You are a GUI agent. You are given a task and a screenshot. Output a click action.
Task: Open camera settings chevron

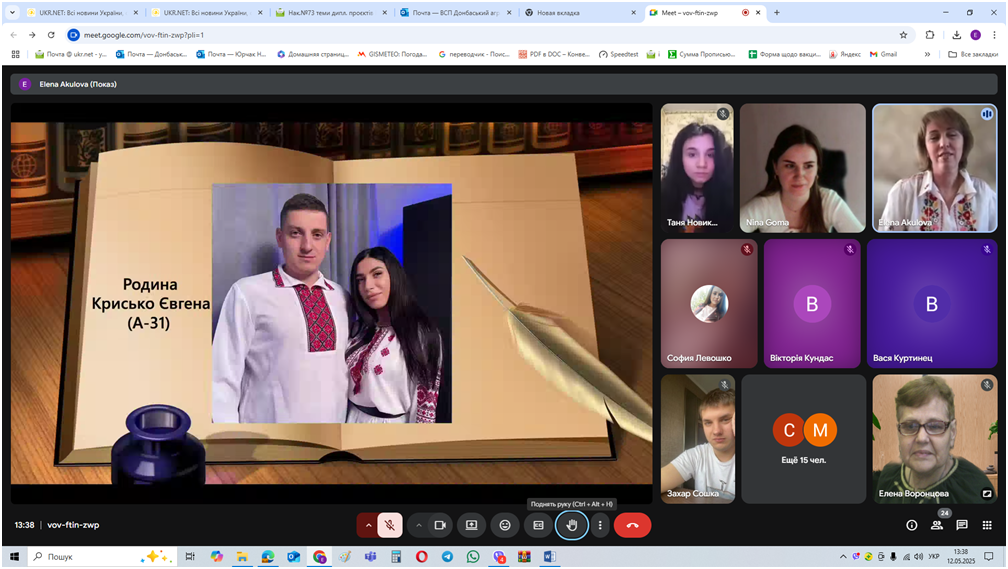[418, 525]
